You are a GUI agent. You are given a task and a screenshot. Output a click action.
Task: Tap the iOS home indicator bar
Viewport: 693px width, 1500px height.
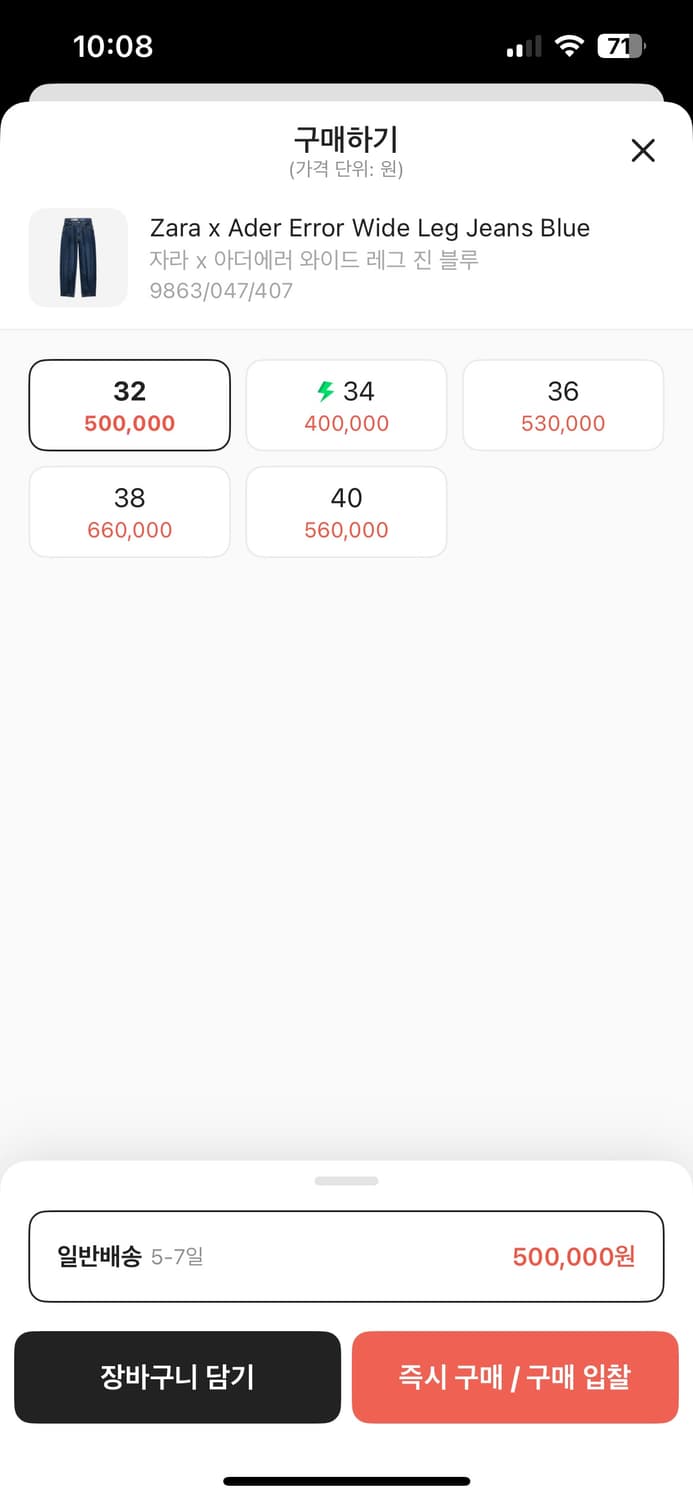coord(346,1481)
